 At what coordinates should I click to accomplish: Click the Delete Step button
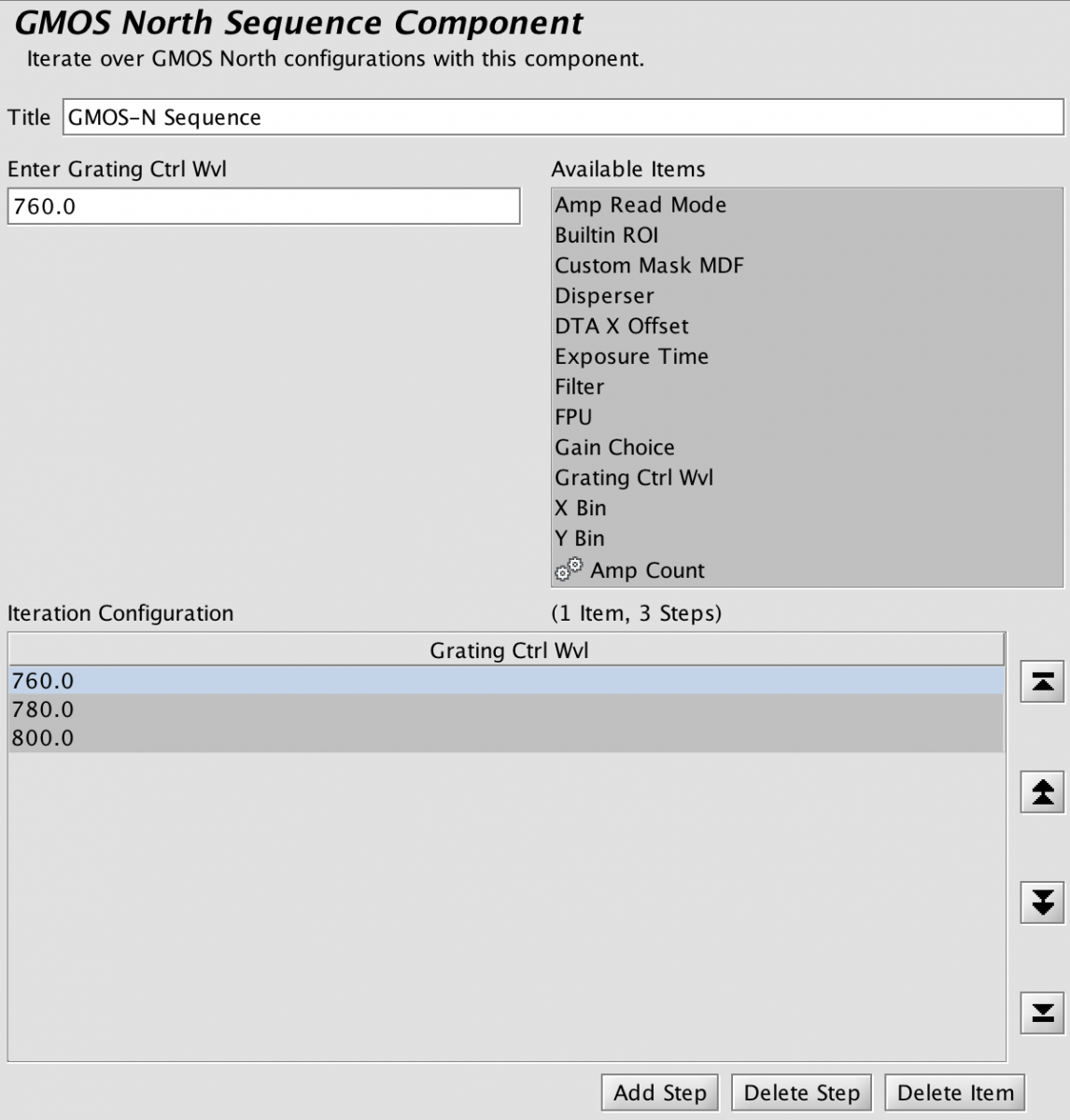[x=801, y=1093]
